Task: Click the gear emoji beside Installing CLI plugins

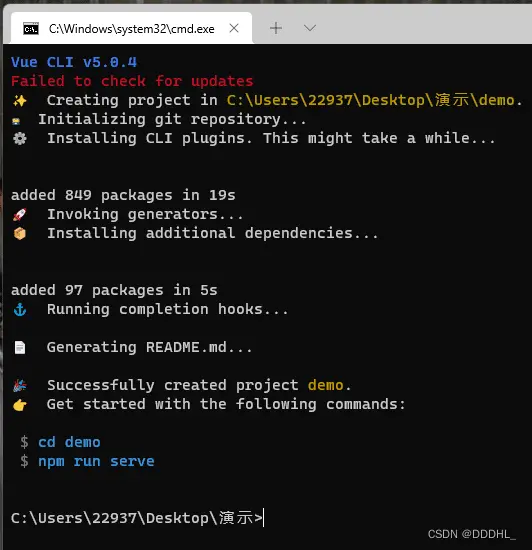Action: pos(20,139)
